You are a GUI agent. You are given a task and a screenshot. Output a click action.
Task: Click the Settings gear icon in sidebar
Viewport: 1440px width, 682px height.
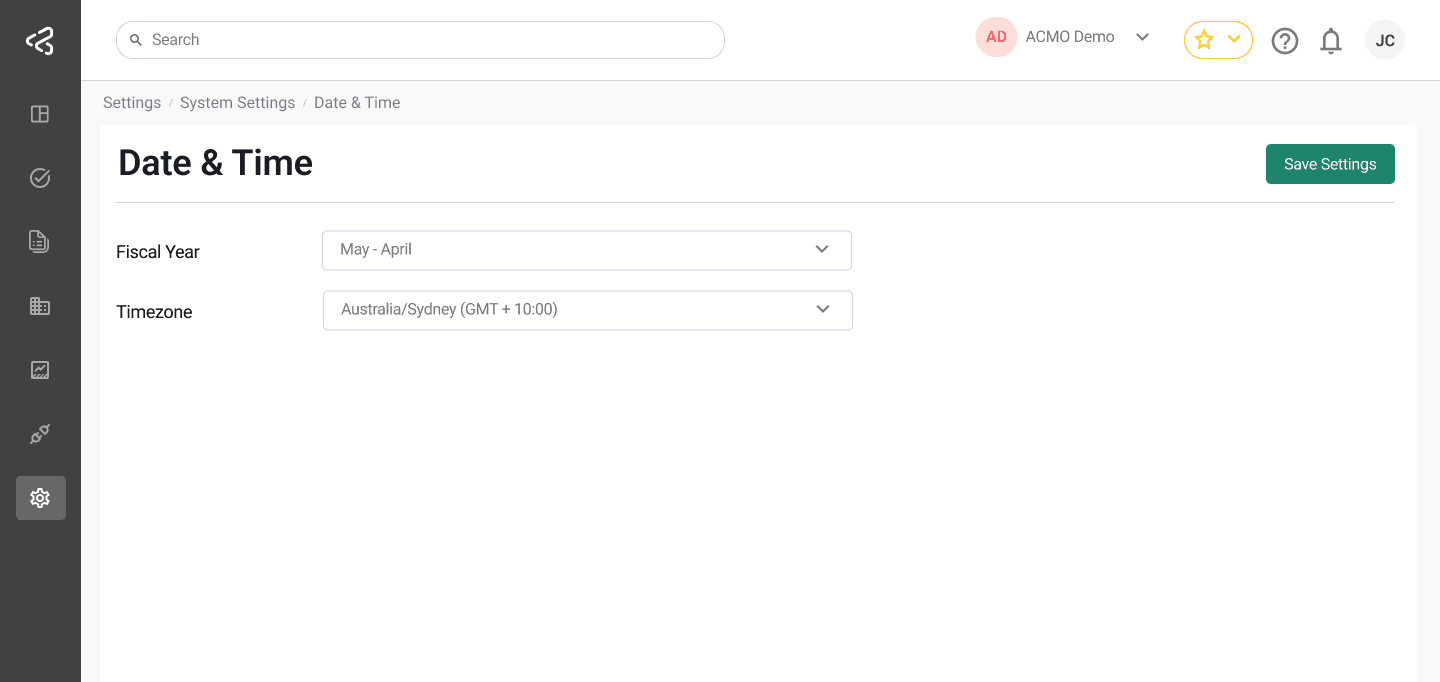coord(40,497)
